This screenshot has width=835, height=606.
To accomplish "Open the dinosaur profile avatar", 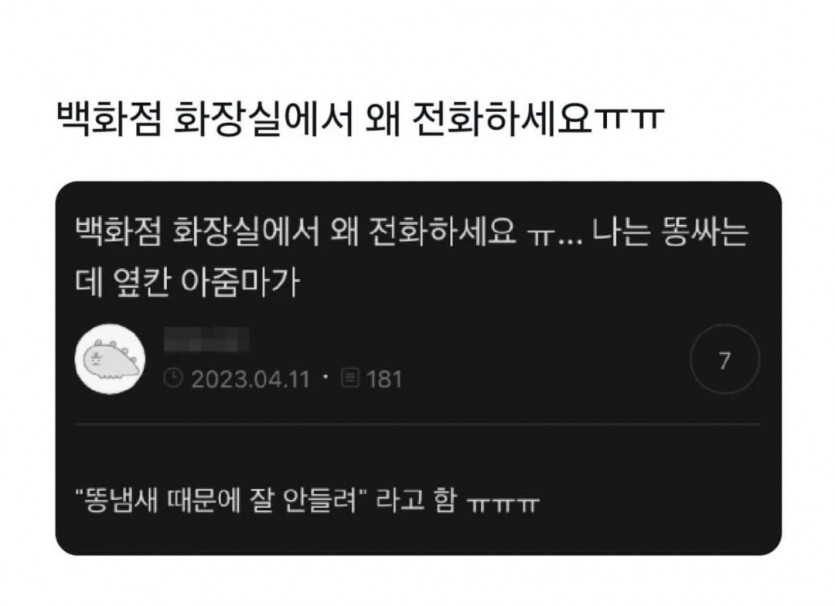I will point(110,359).
